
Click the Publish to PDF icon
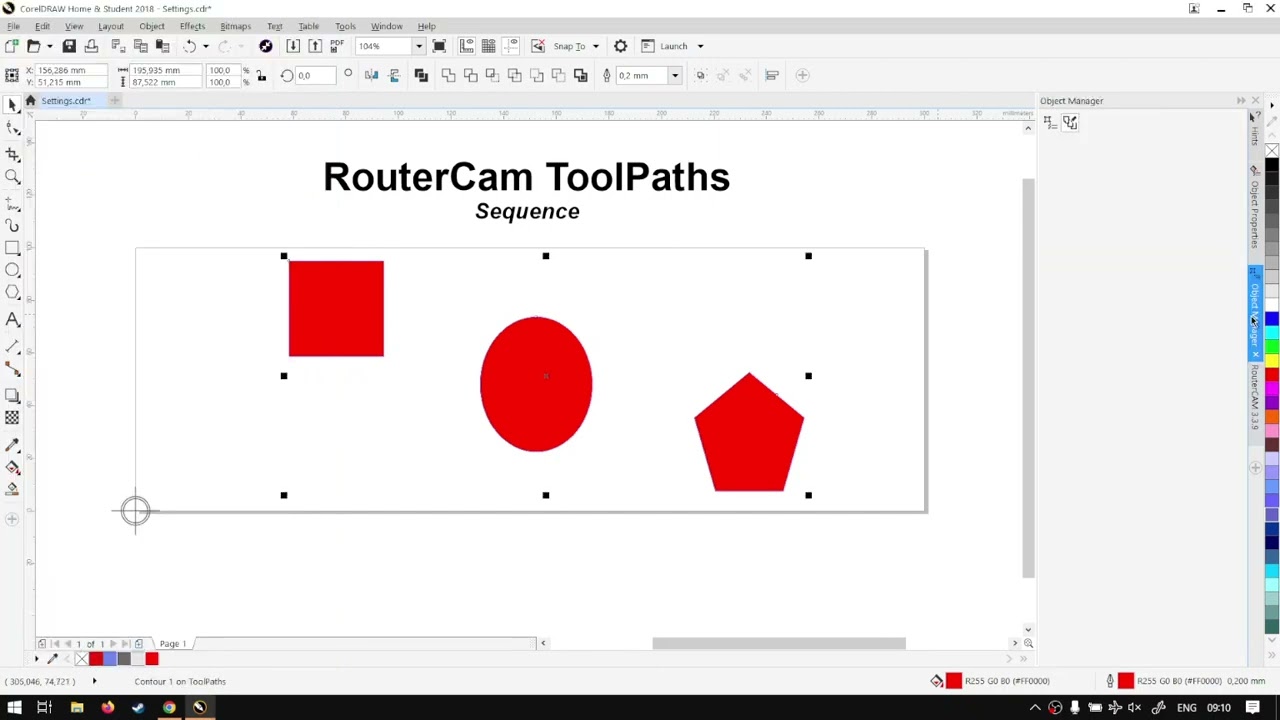point(337,46)
